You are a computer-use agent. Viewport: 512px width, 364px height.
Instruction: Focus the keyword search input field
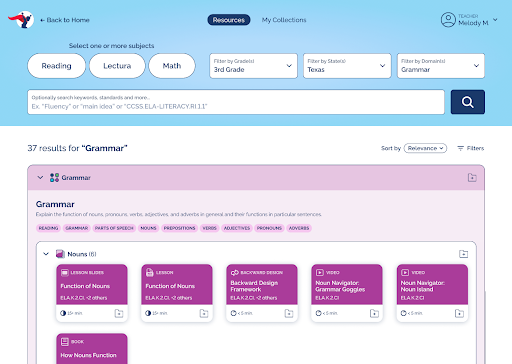click(236, 102)
